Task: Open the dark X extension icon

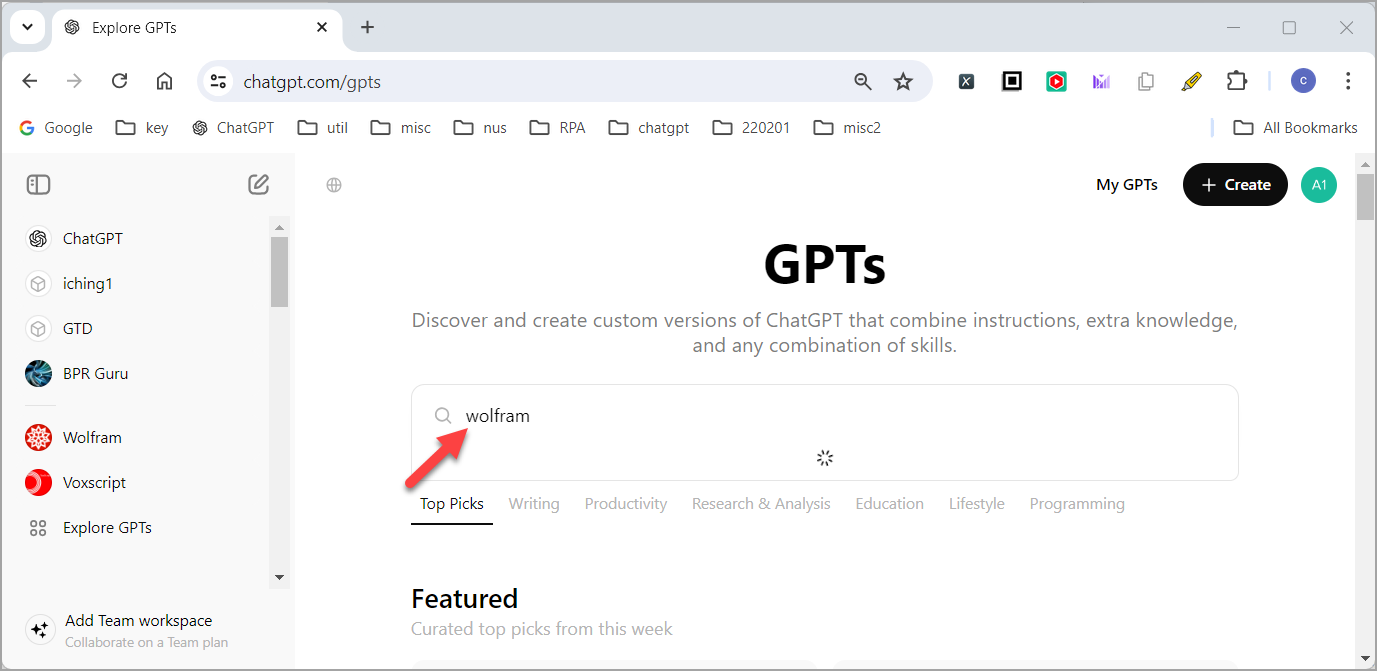Action: 966,82
